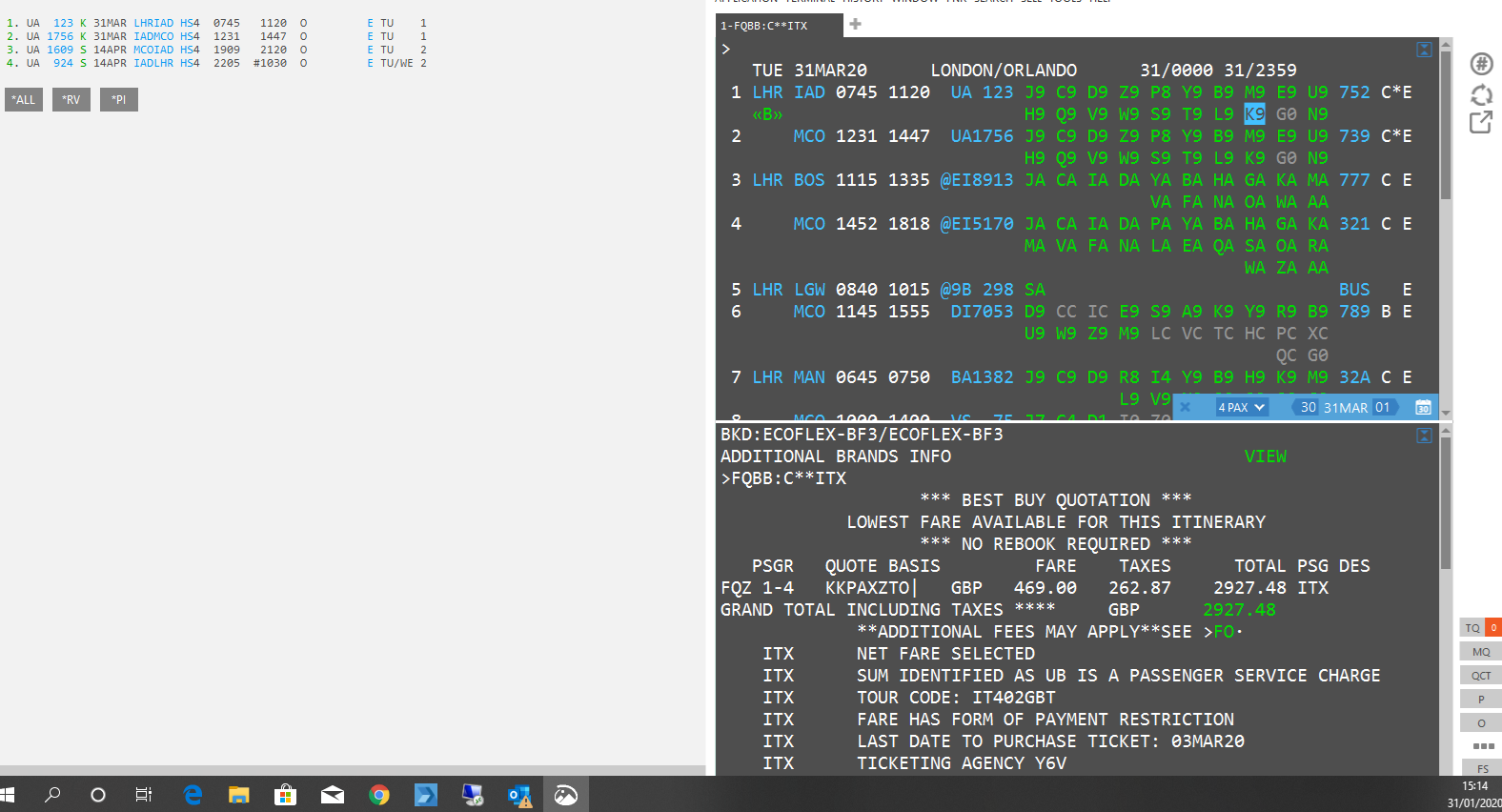
Task: Click aircraft type 777 on line 3
Action: point(1354,180)
